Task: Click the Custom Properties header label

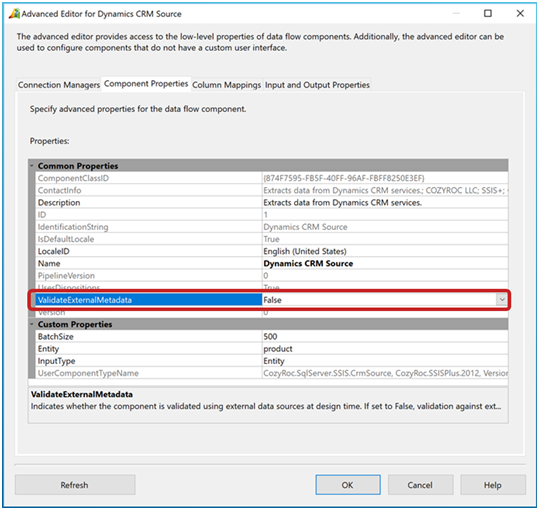Action: pos(75,324)
